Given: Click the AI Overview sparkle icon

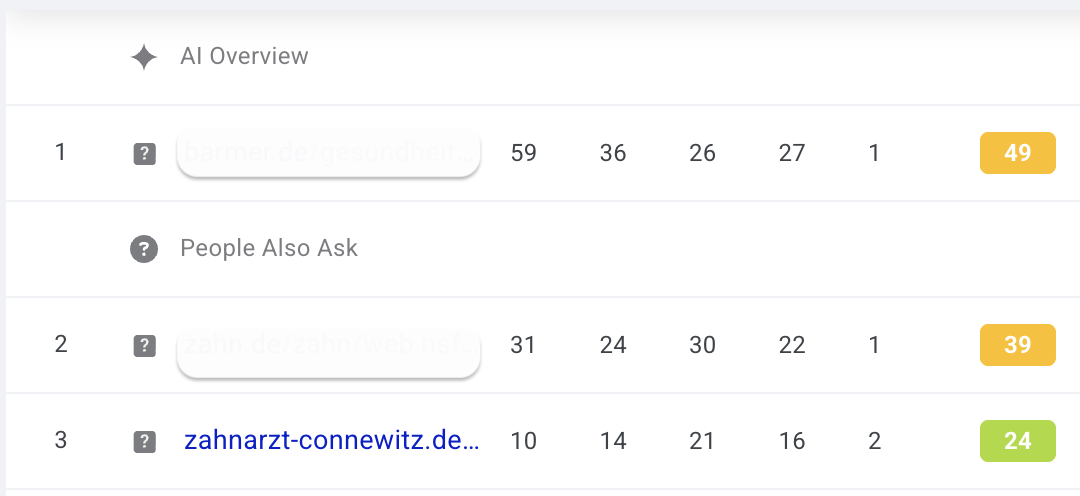Looking at the screenshot, I should [x=144, y=57].
